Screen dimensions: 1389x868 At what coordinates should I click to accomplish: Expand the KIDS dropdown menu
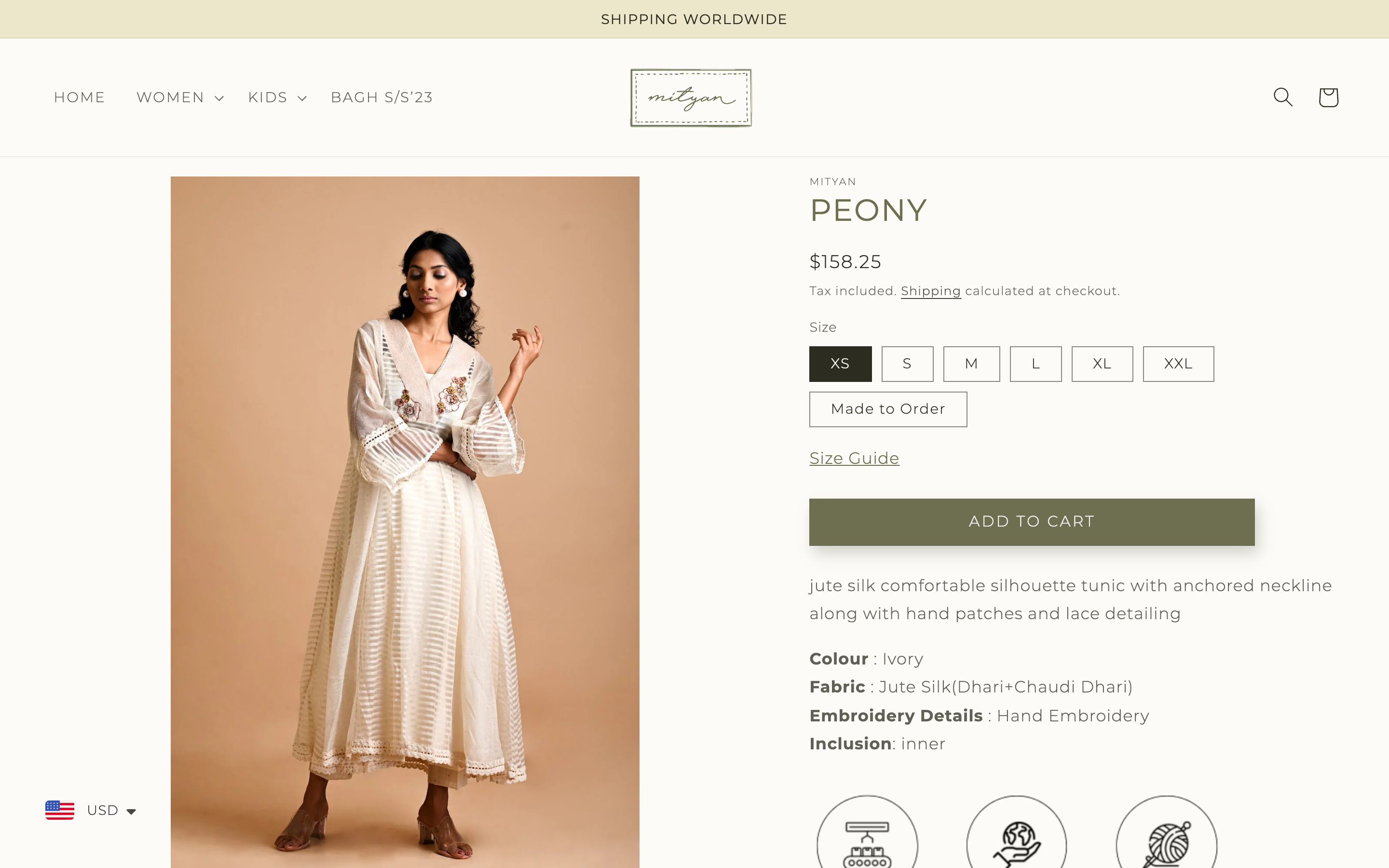pos(276,97)
